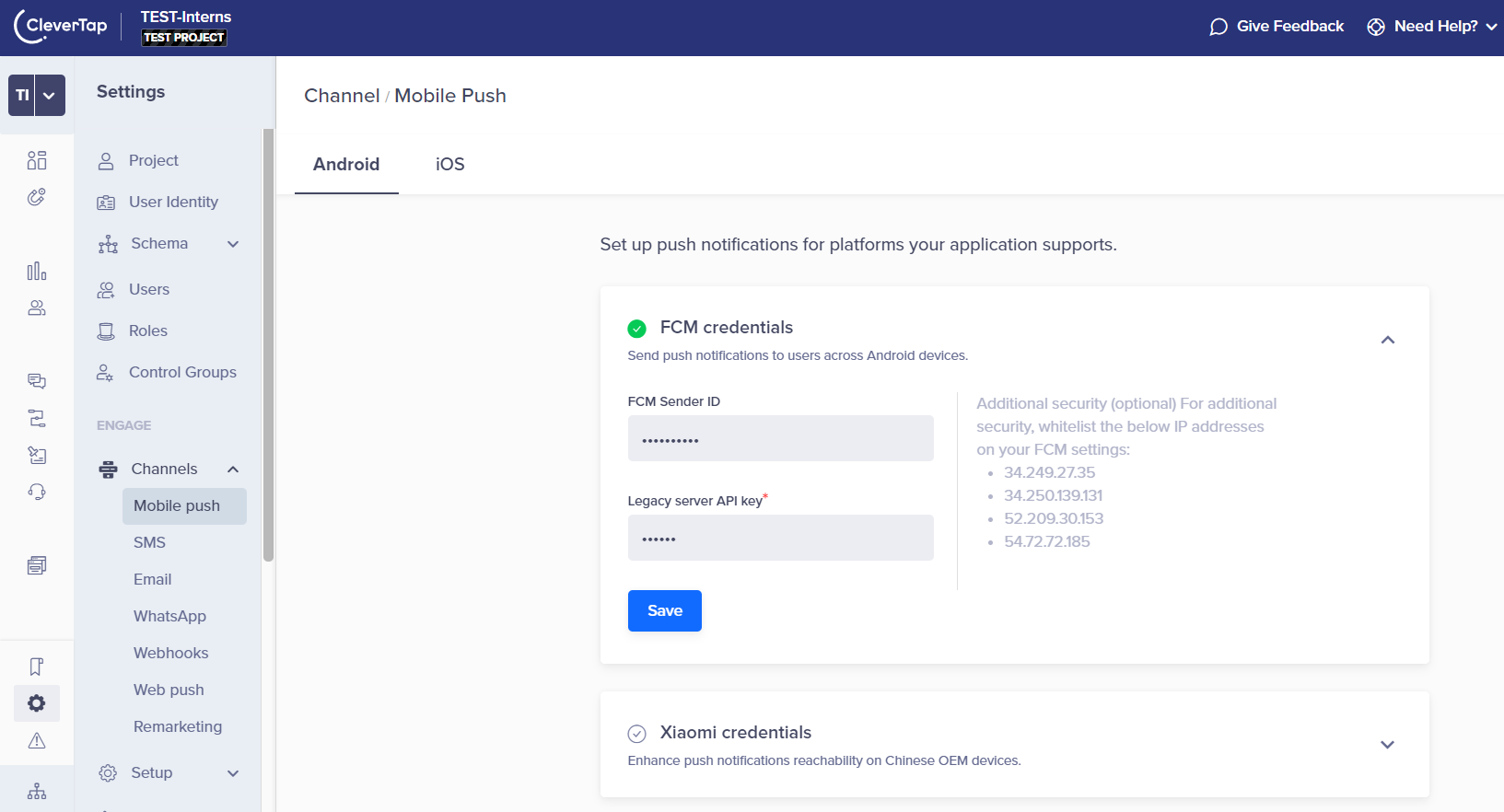This screenshot has width=1504, height=812.
Task: Save the FCM credentials
Action: (x=665, y=610)
